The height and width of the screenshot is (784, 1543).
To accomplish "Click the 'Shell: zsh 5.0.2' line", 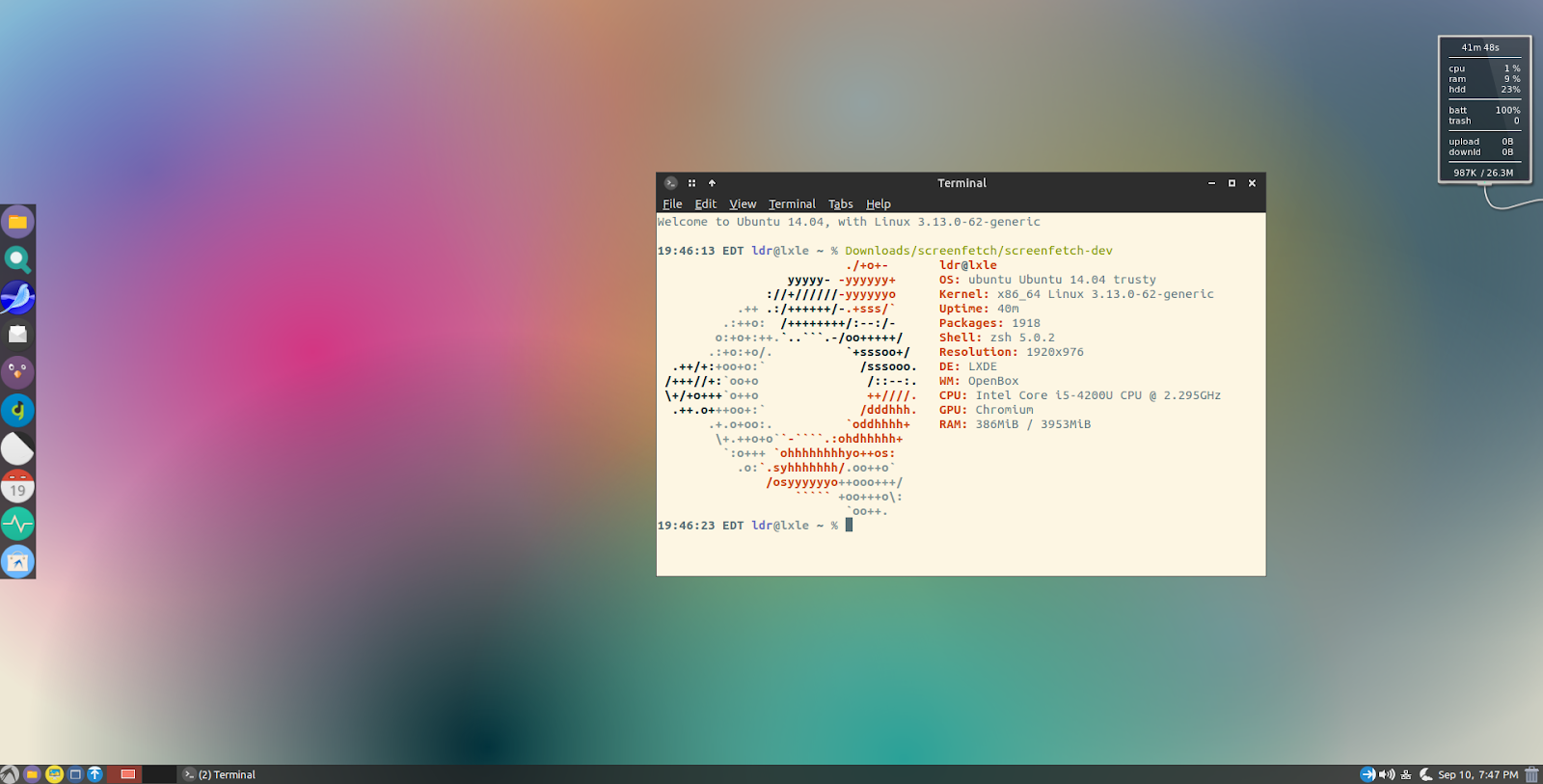I will click(997, 338).
